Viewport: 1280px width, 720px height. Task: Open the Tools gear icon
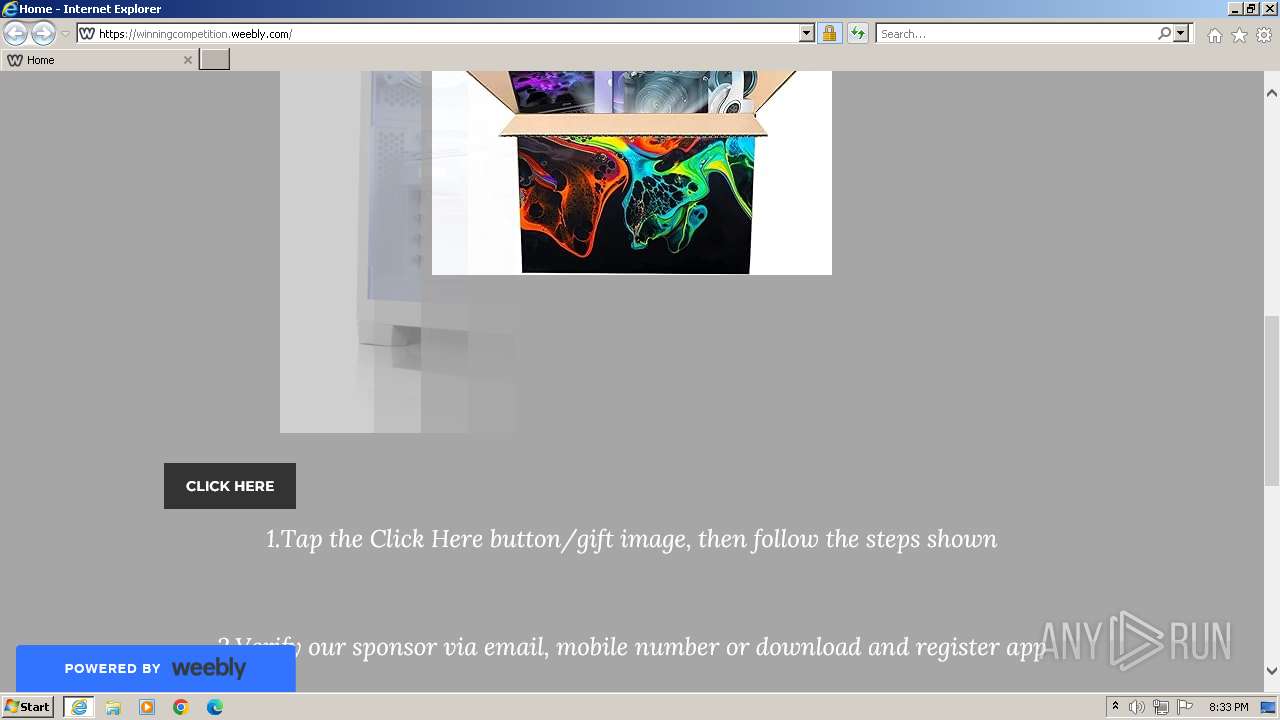click(1264, 35)
